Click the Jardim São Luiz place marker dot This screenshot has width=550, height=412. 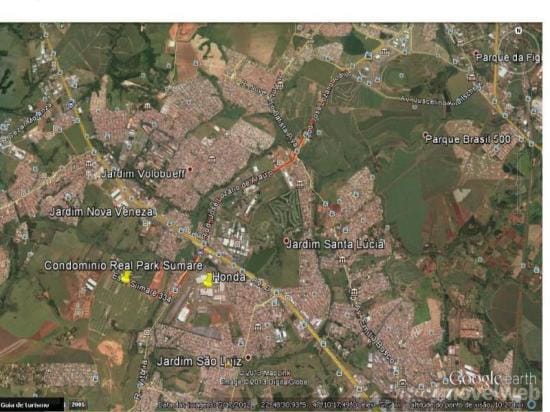pyautogui.click(x=248, y=357)
